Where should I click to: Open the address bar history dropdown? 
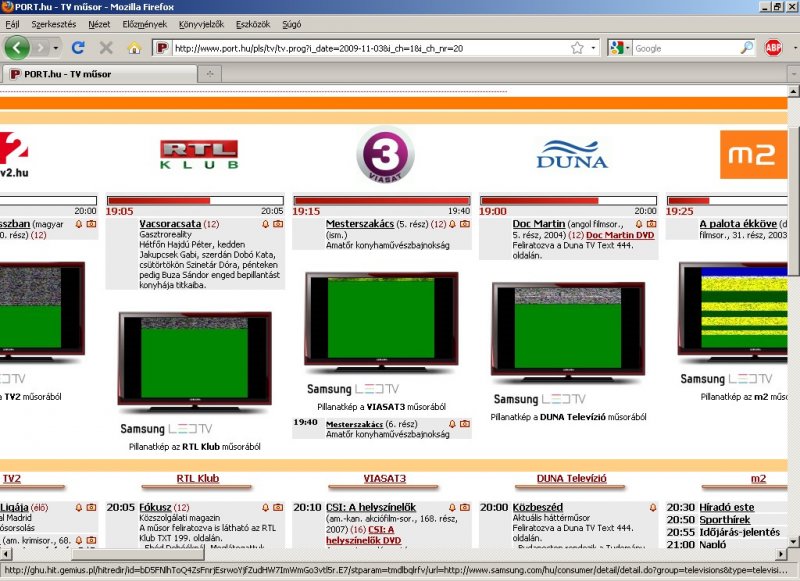click(593, 48)
